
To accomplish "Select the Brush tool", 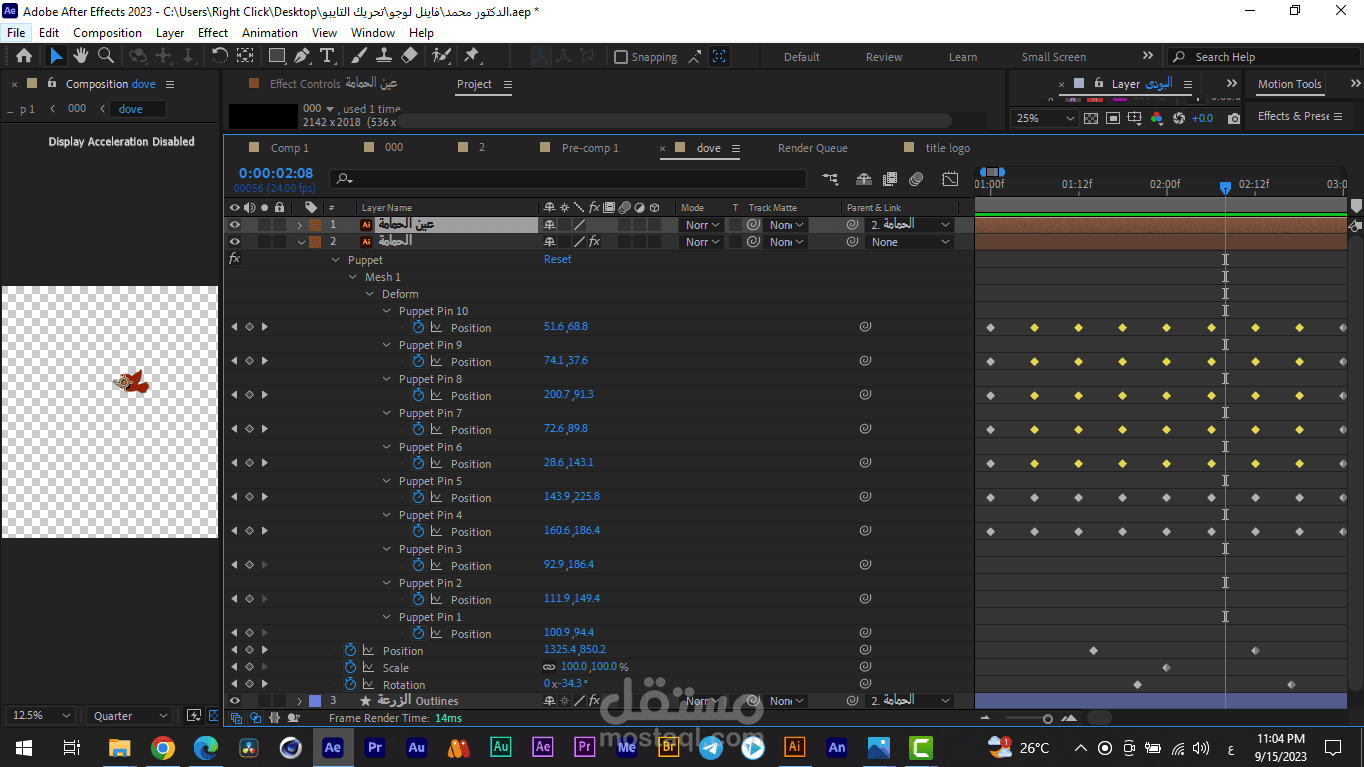I will point(359,56).
